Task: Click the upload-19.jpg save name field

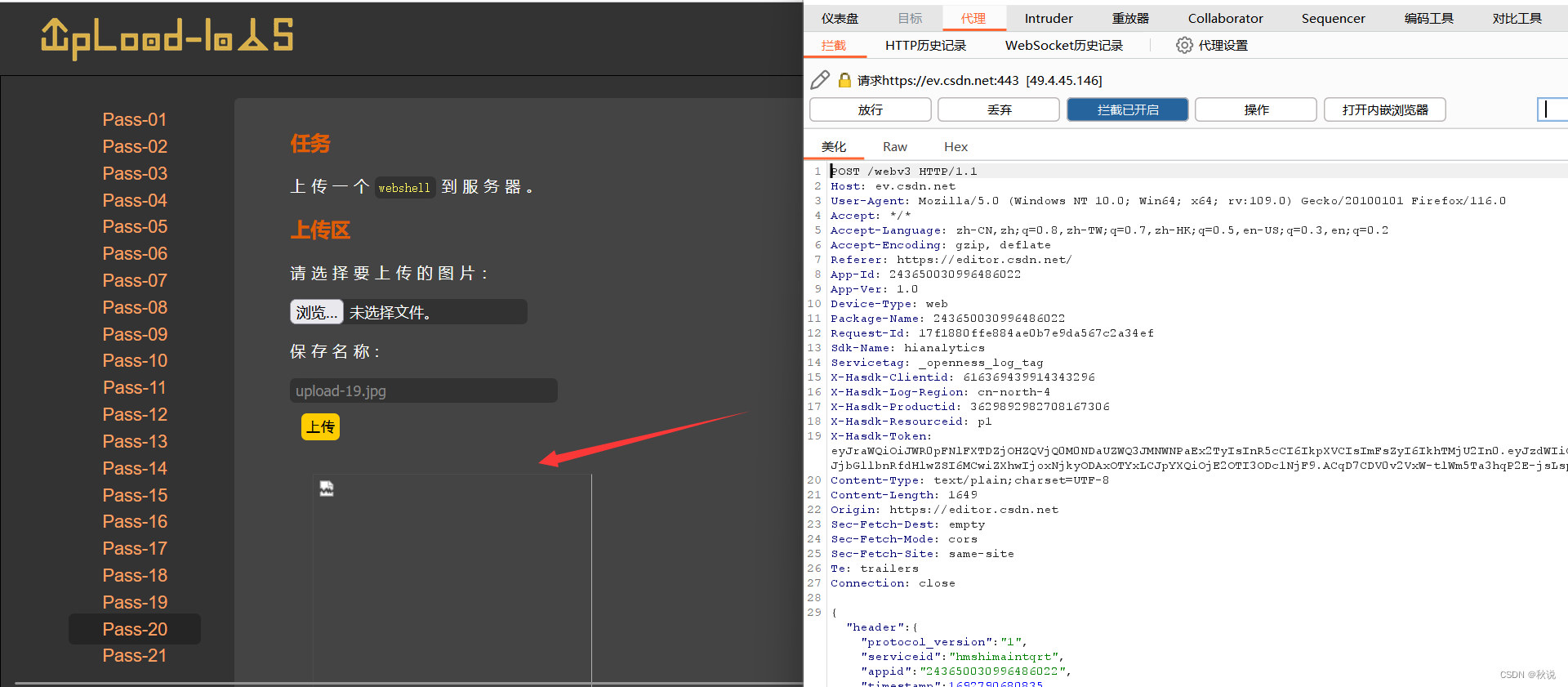Action: pyautogui.click(x=424, y=390)
